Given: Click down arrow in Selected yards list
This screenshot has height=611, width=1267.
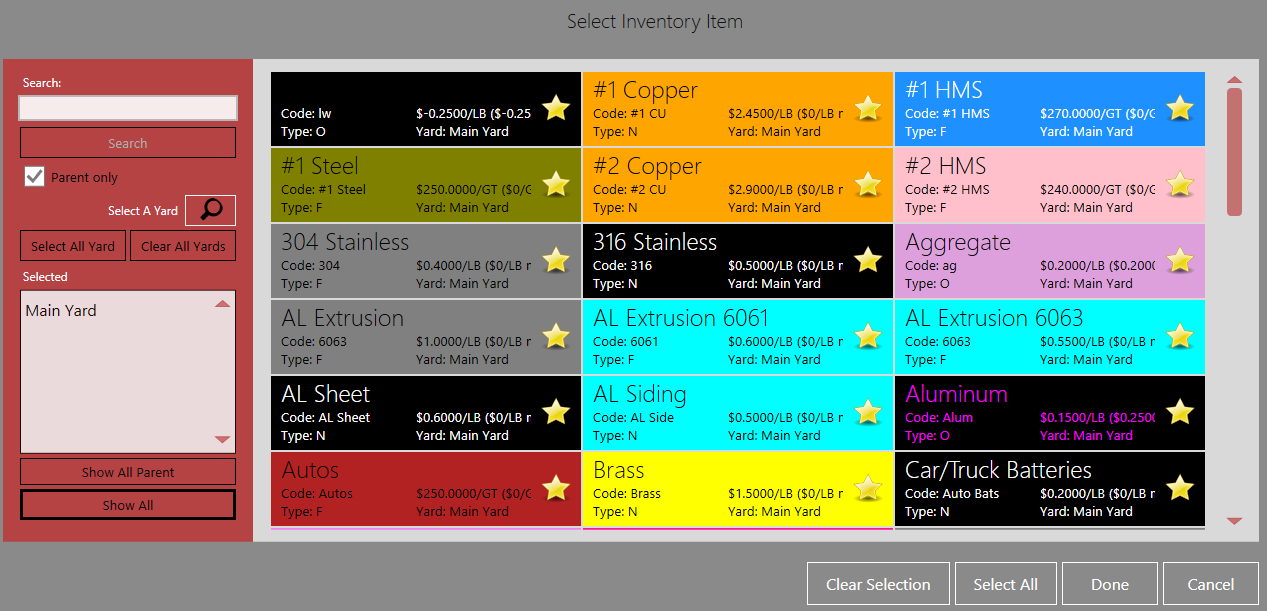Looking at the screenshot, I should coord(223,439).
